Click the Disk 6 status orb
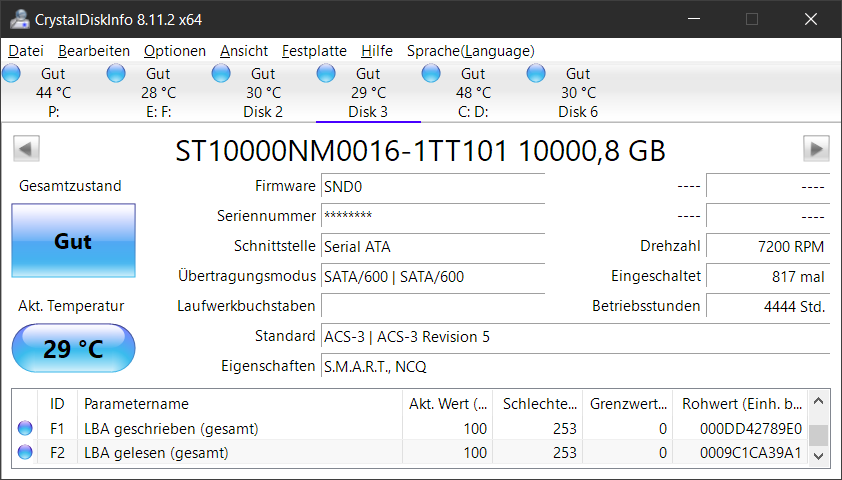The image size is (842, 480). coord(536,73)
